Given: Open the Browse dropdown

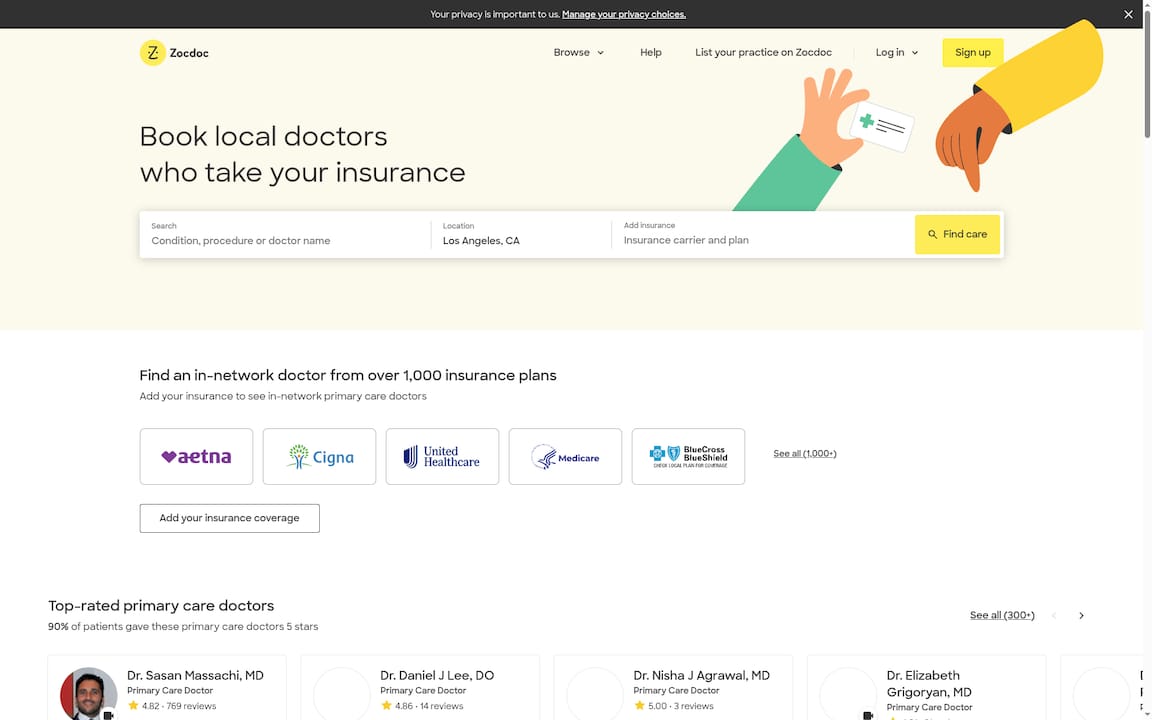Looking at the screenshot, I should (x=578, y=52).
